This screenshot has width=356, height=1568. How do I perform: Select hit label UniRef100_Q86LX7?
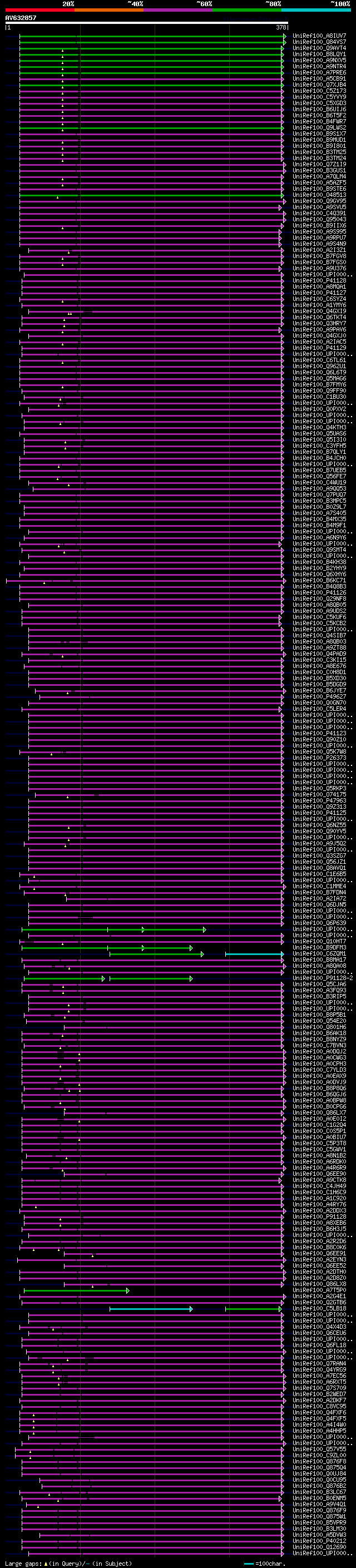[x=319, y=1112]
